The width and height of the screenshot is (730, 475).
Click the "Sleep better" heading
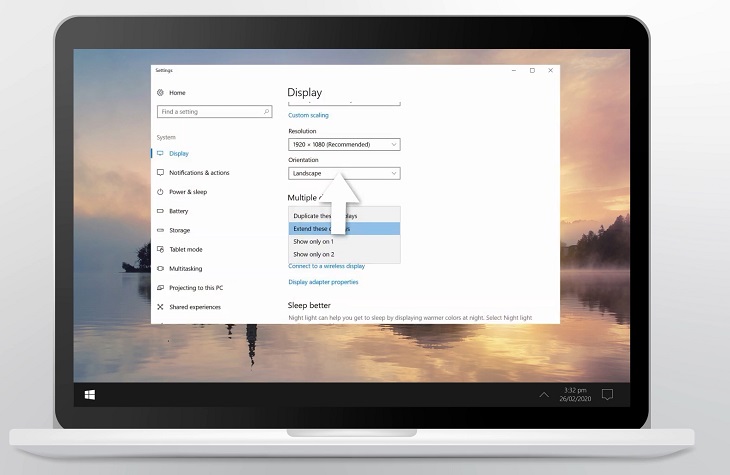(309, 305)
